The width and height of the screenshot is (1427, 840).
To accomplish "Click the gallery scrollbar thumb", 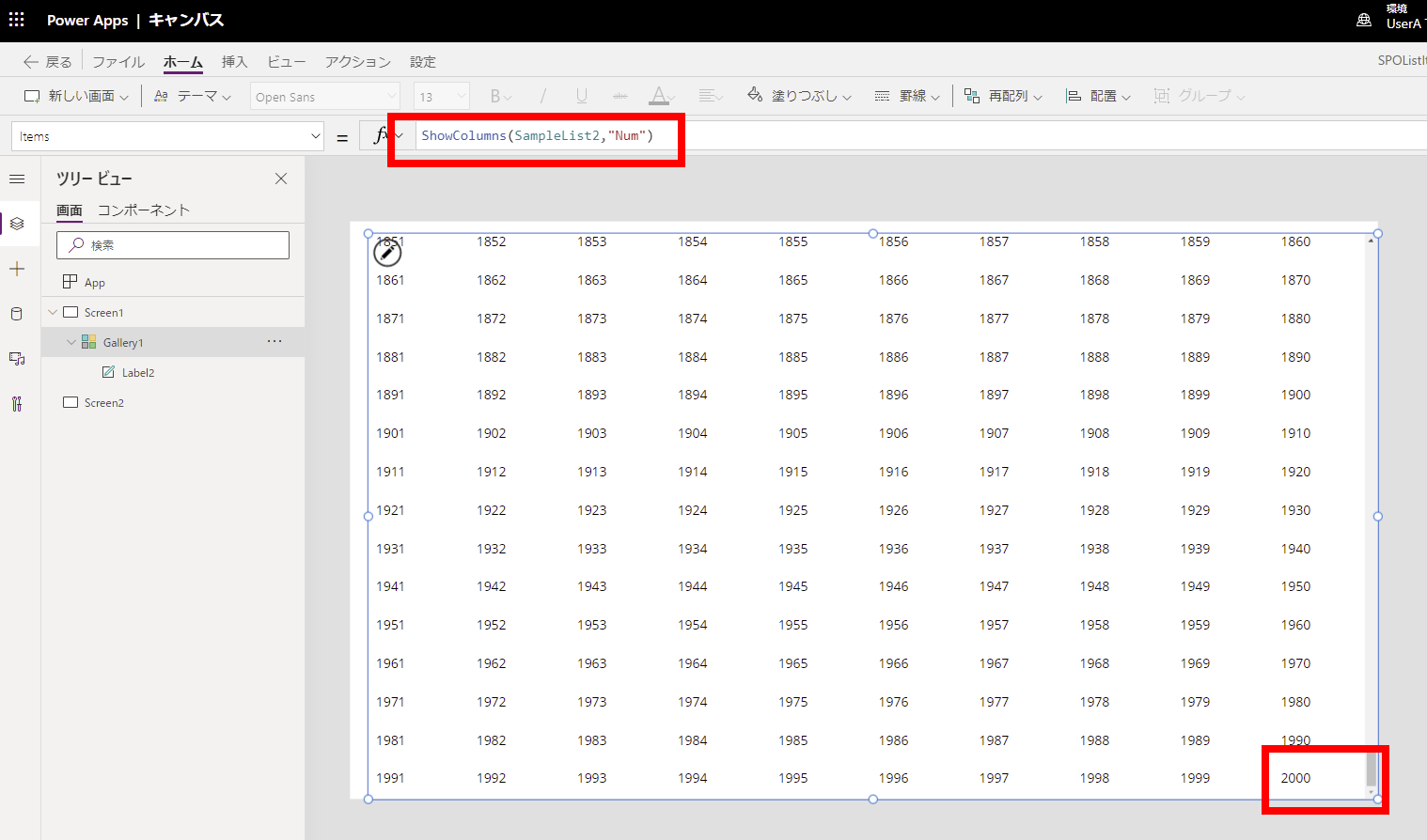I will pos(1372,769).
